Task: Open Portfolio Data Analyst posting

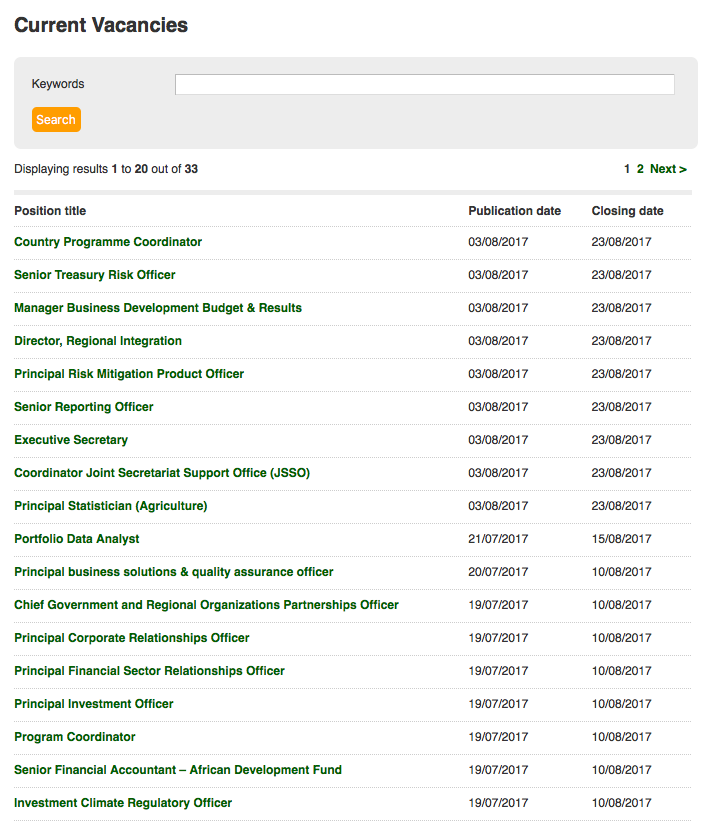Action: point(77,539)
